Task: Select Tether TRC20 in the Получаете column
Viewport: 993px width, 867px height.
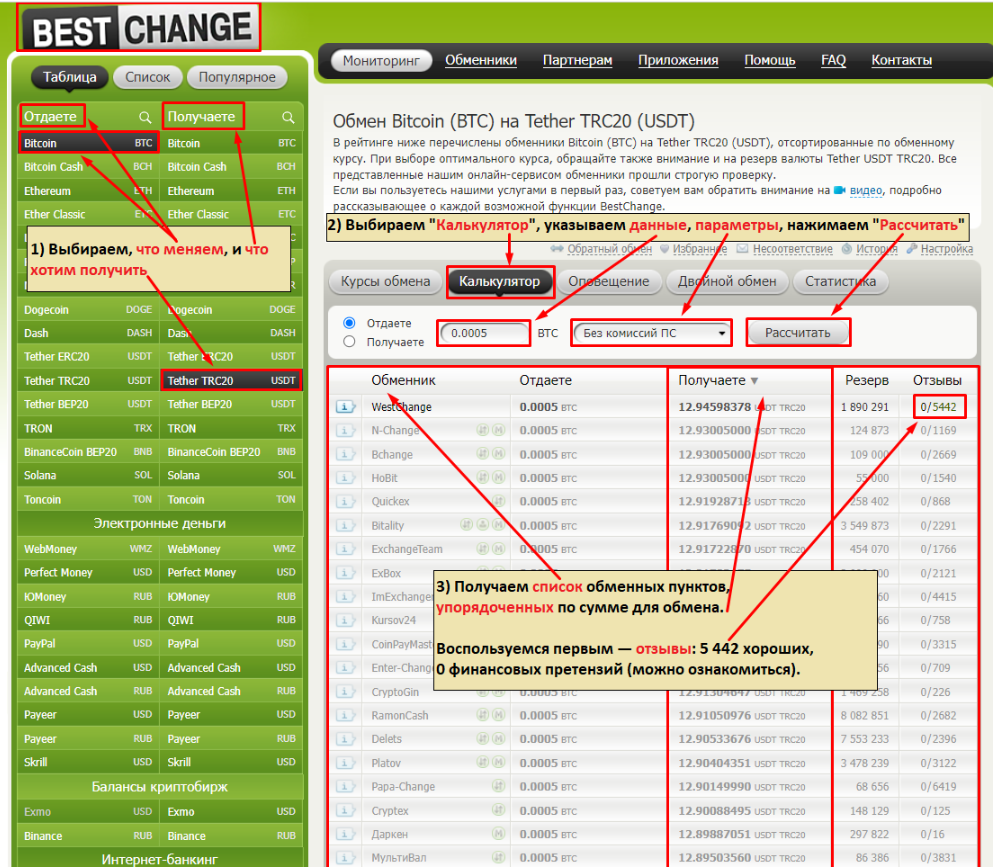Action: tap(231, 381)
